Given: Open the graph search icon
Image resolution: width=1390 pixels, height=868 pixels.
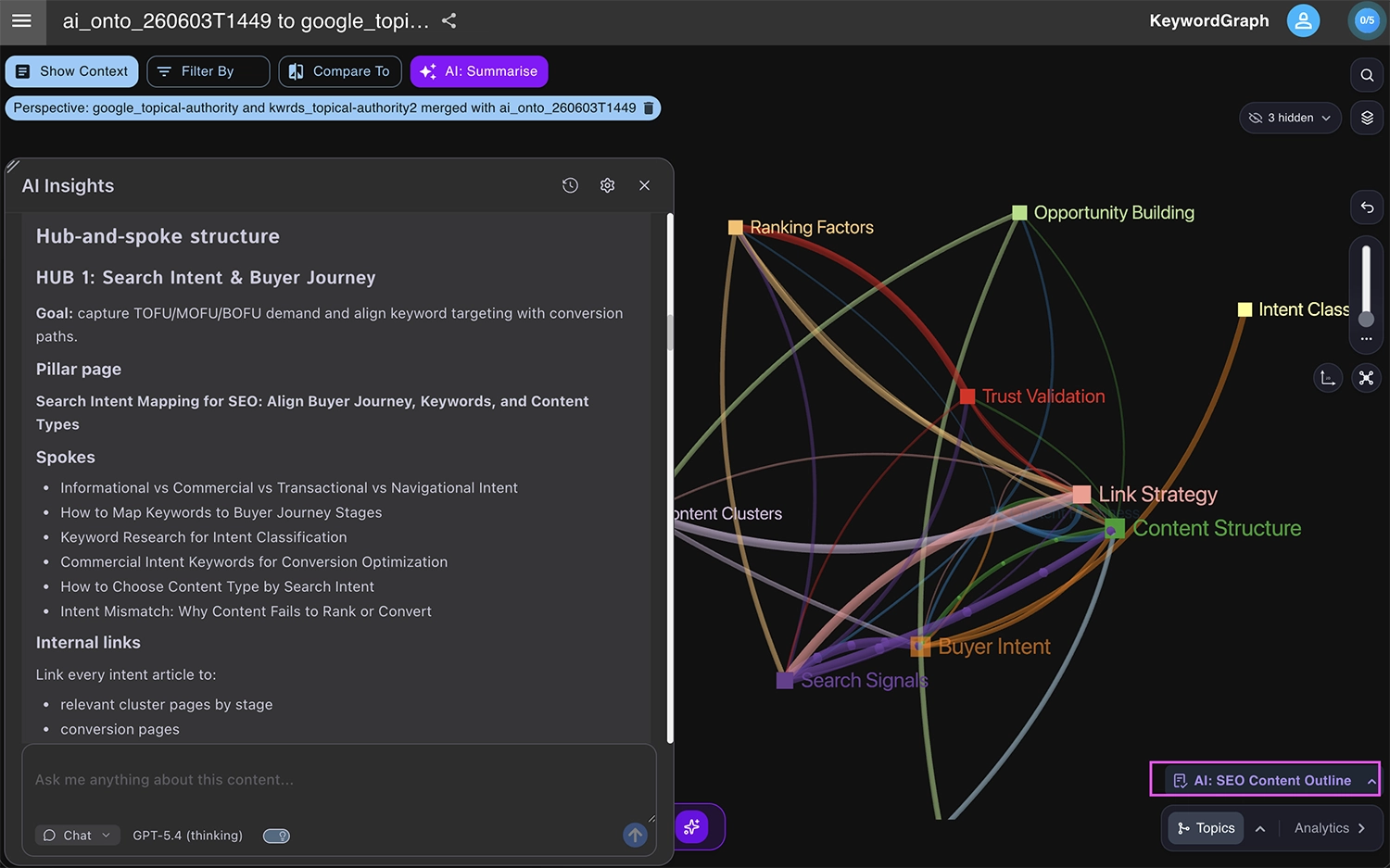Looking at the screenshot, I should point(1367,75).
